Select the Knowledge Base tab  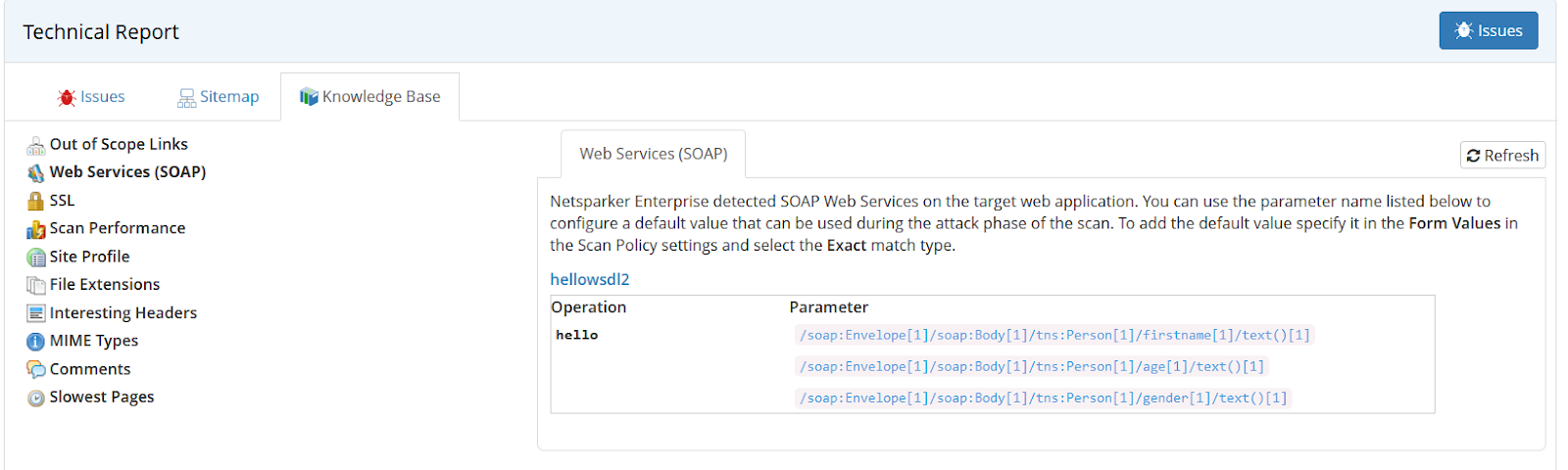[x=370, y=97]
